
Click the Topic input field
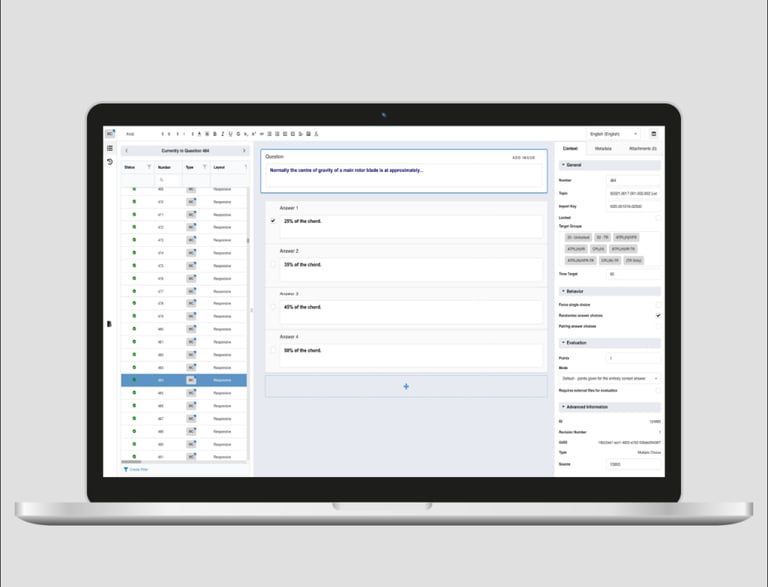coord(633,194)
